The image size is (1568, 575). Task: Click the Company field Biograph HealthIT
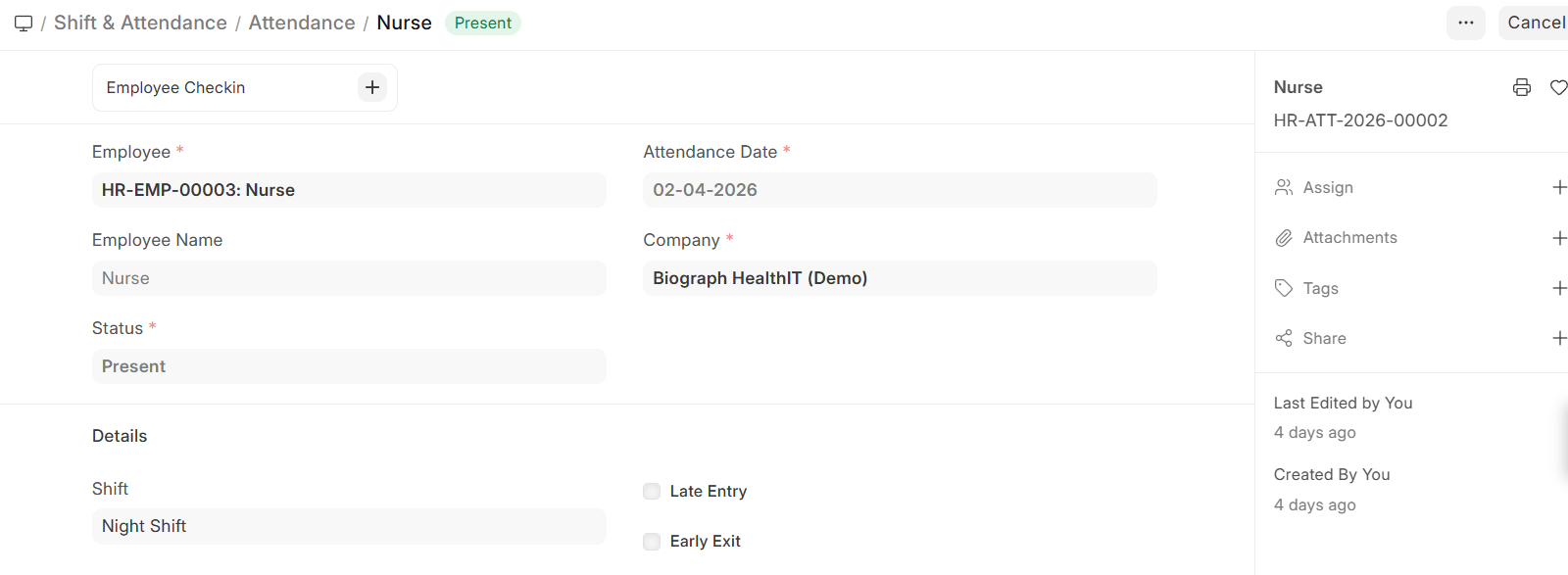click(900, 278)
